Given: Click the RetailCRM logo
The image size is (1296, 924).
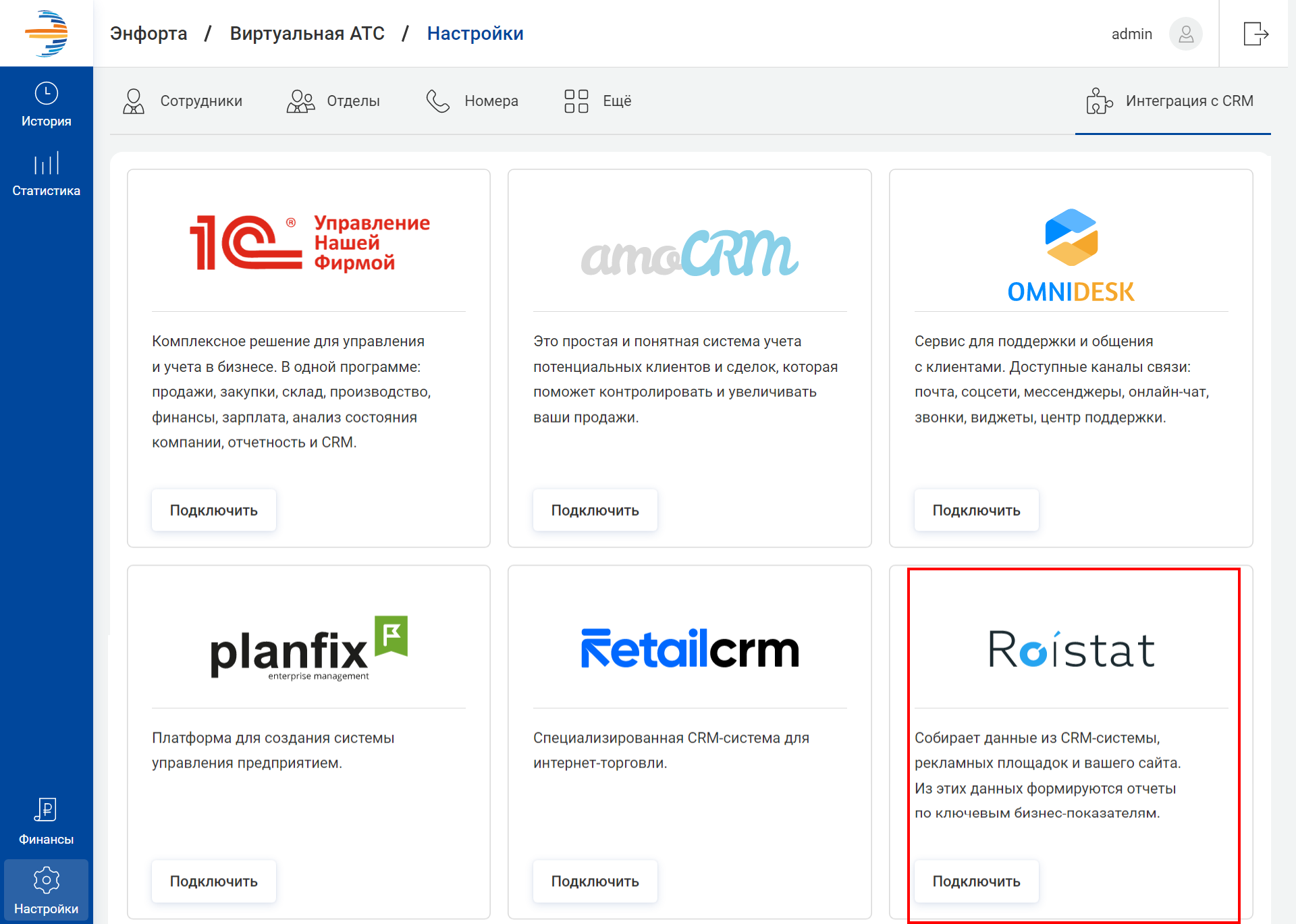Looking at the screenshot, I should coord(690,649).
